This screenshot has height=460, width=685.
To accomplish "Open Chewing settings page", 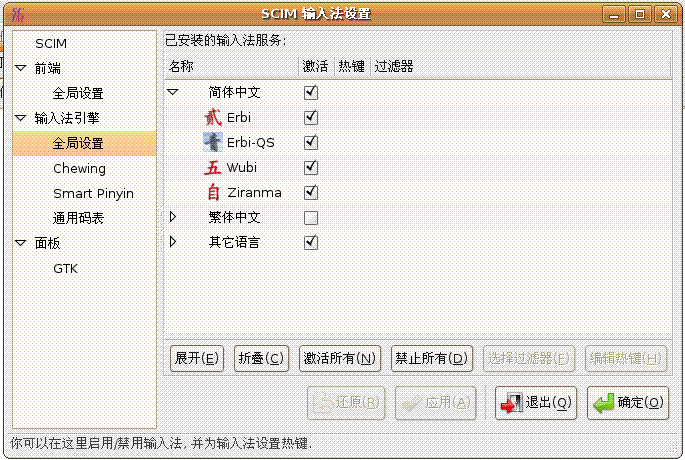I will 80,169.
